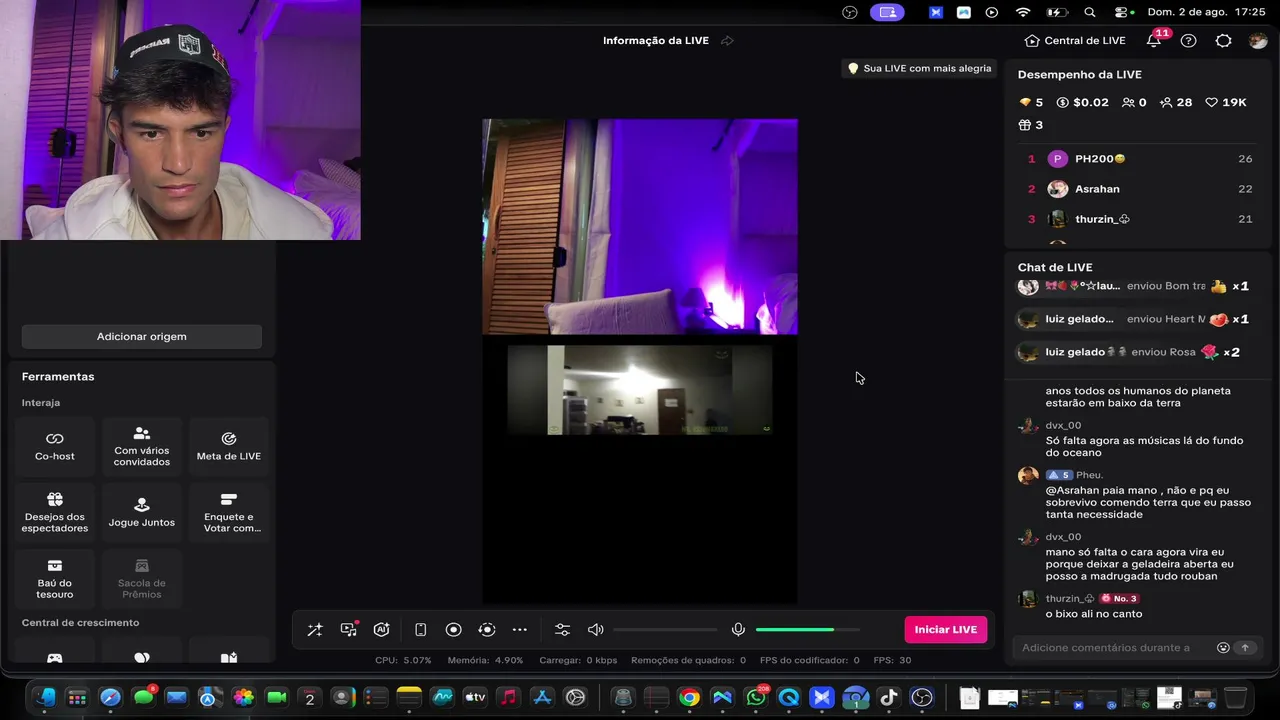Image resolution: width=1280 pixels, height=720 pixels.
Task: Open the Sacola de Prêmios tool
Action: (x=142, y=578)
